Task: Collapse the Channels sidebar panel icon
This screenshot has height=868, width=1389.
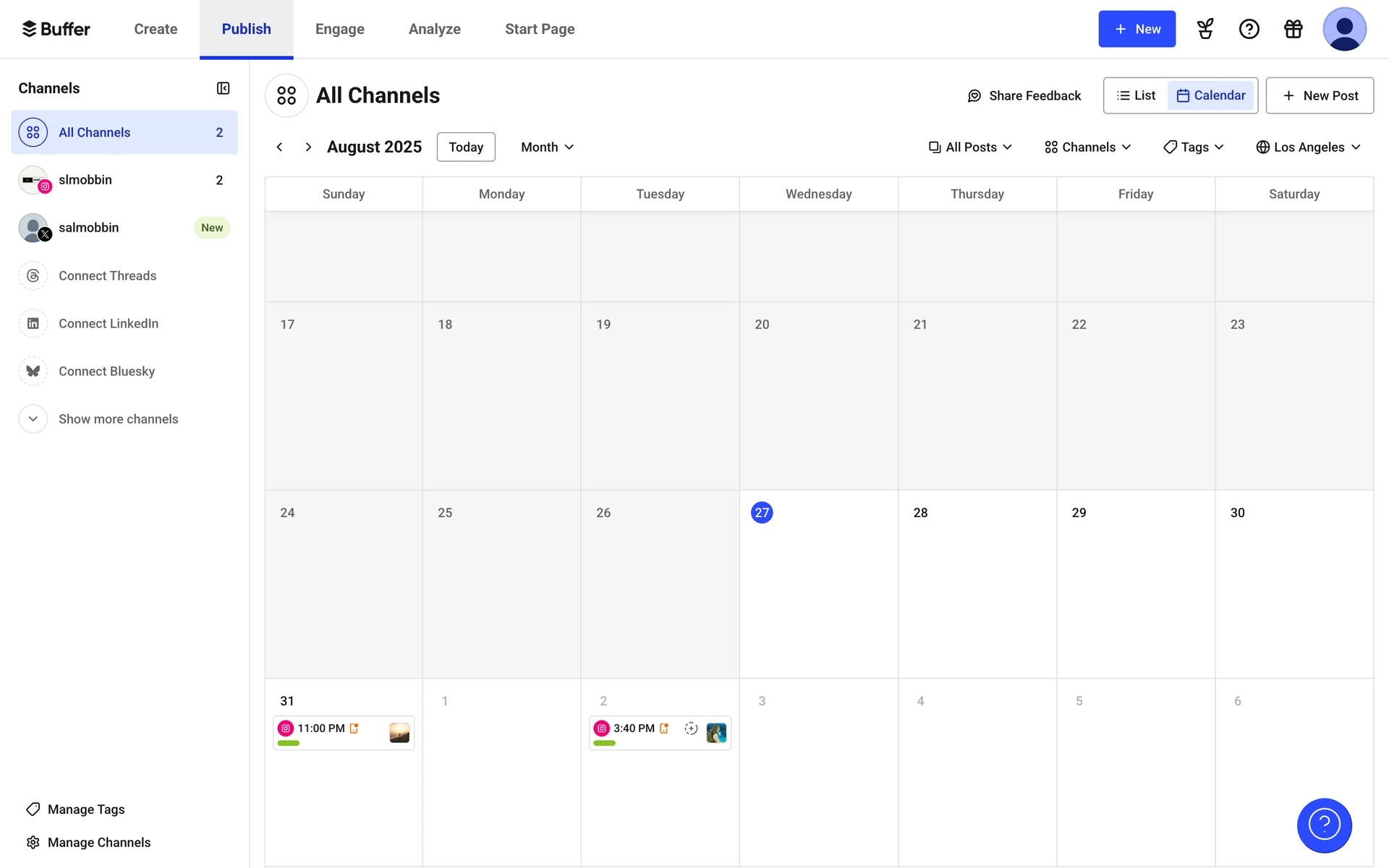Action: point(223,88)
